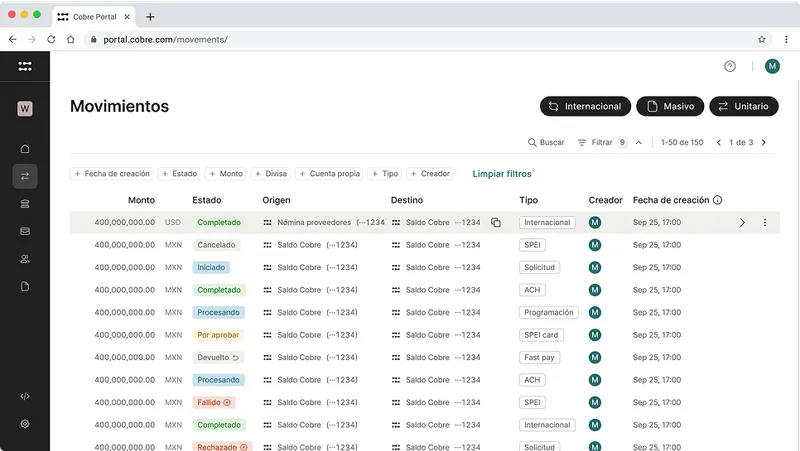This screenshot has height=451, width=800.
Task: Click the Movimientos page title
Action: 119,106
